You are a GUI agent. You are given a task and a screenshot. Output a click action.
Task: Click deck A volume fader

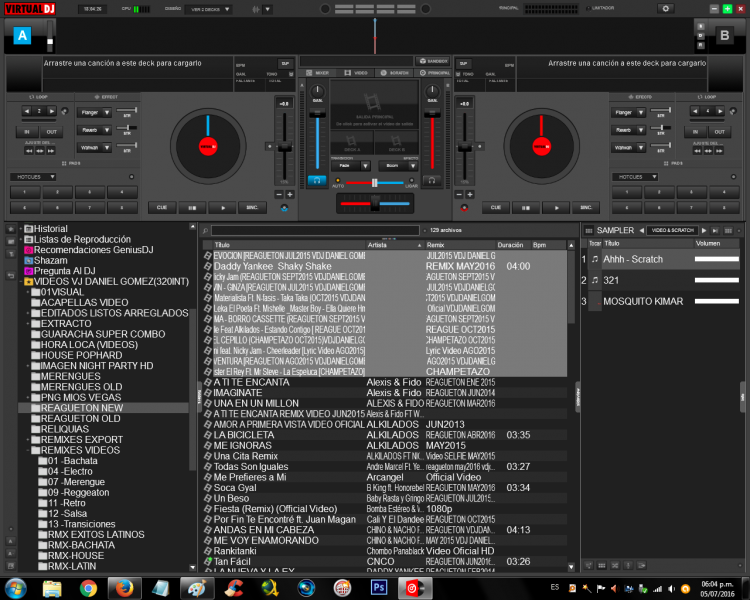click(x=317, y=114)
